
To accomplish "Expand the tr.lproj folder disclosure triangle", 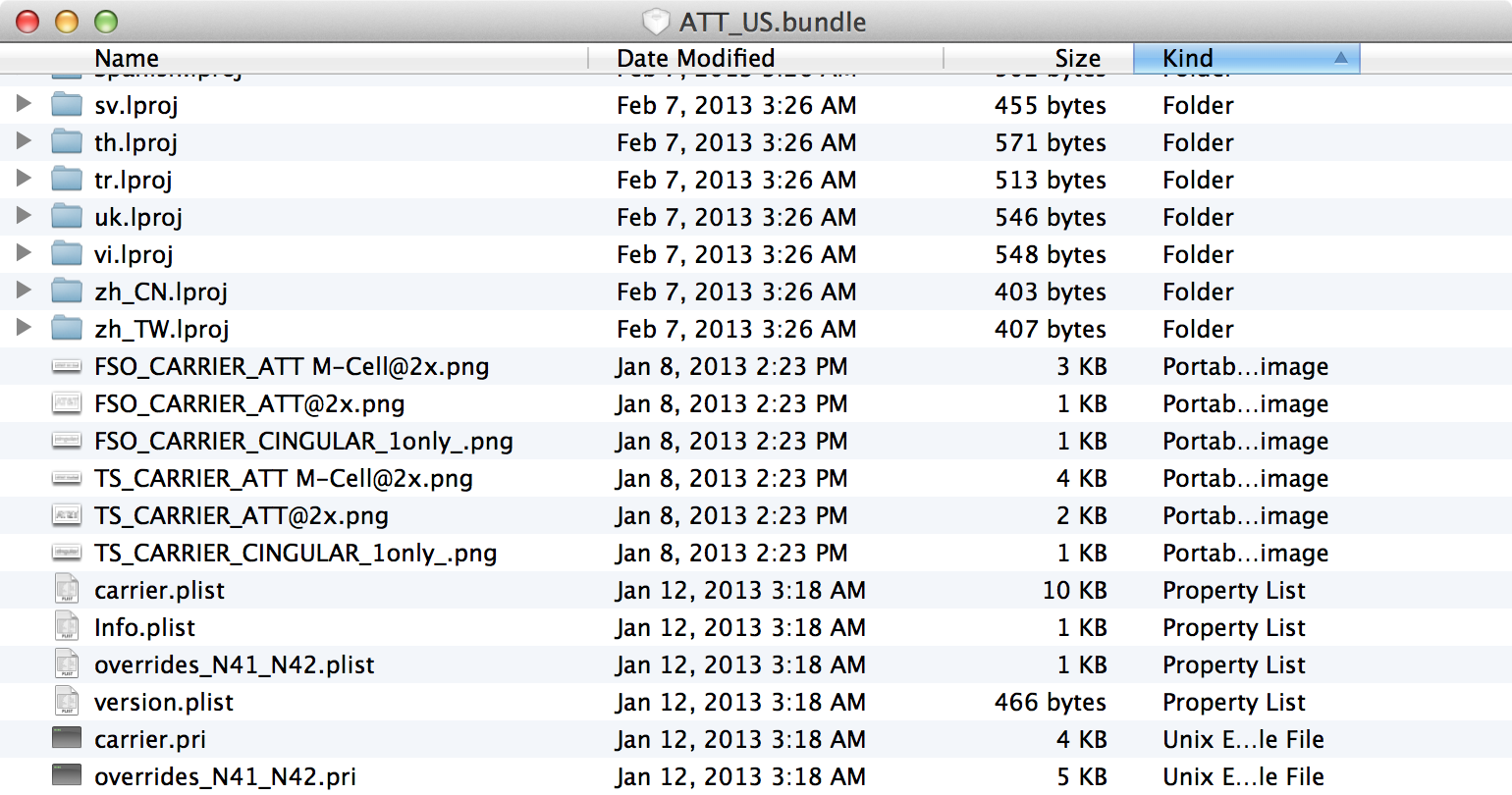I will click(24, 178).
